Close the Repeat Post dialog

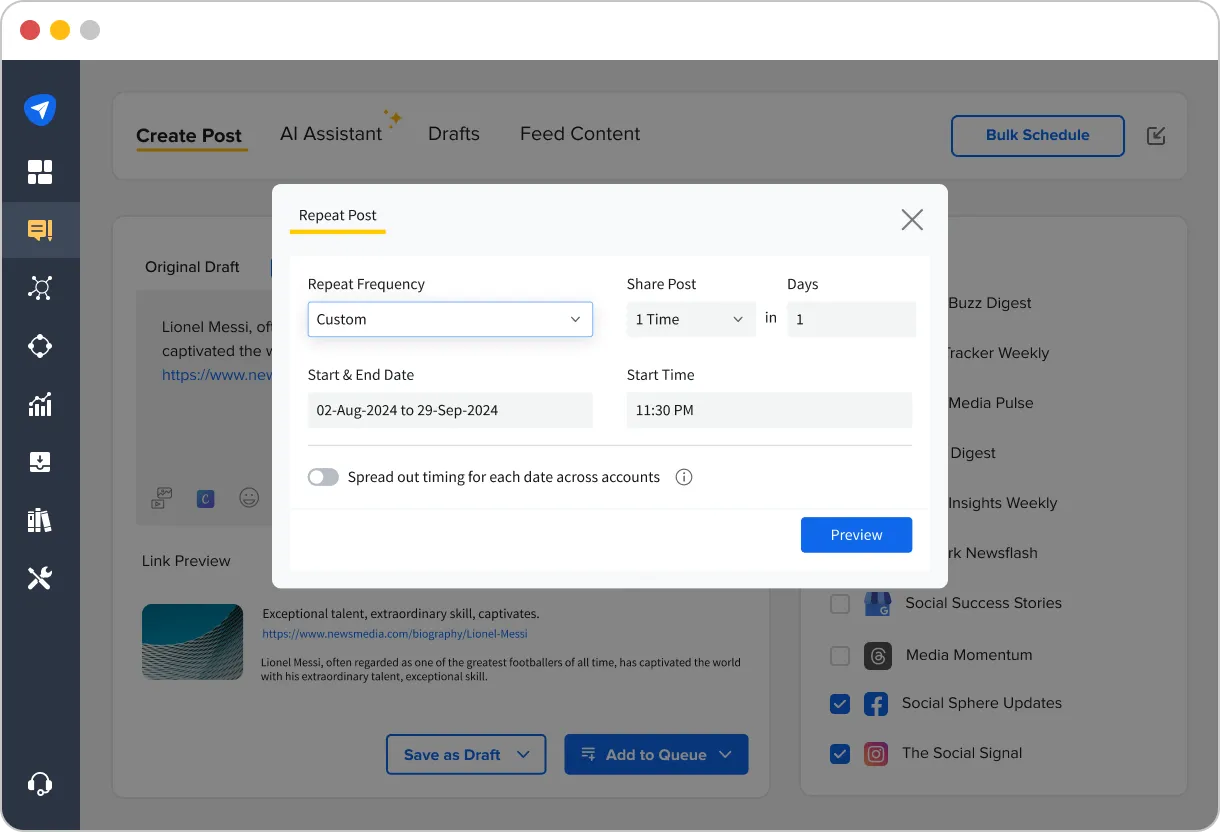pos(911,220)
